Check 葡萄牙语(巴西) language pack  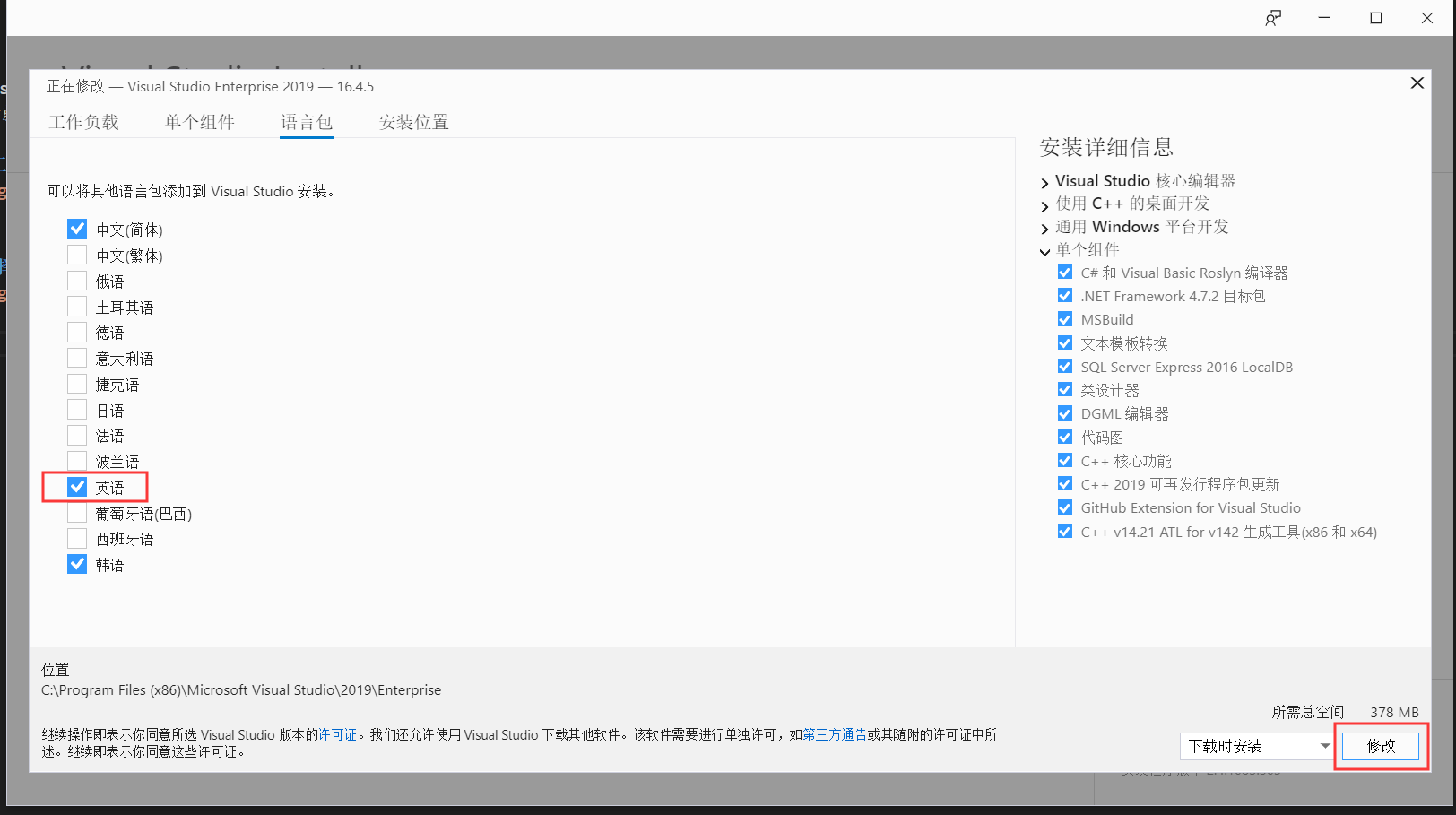(77, 514)
